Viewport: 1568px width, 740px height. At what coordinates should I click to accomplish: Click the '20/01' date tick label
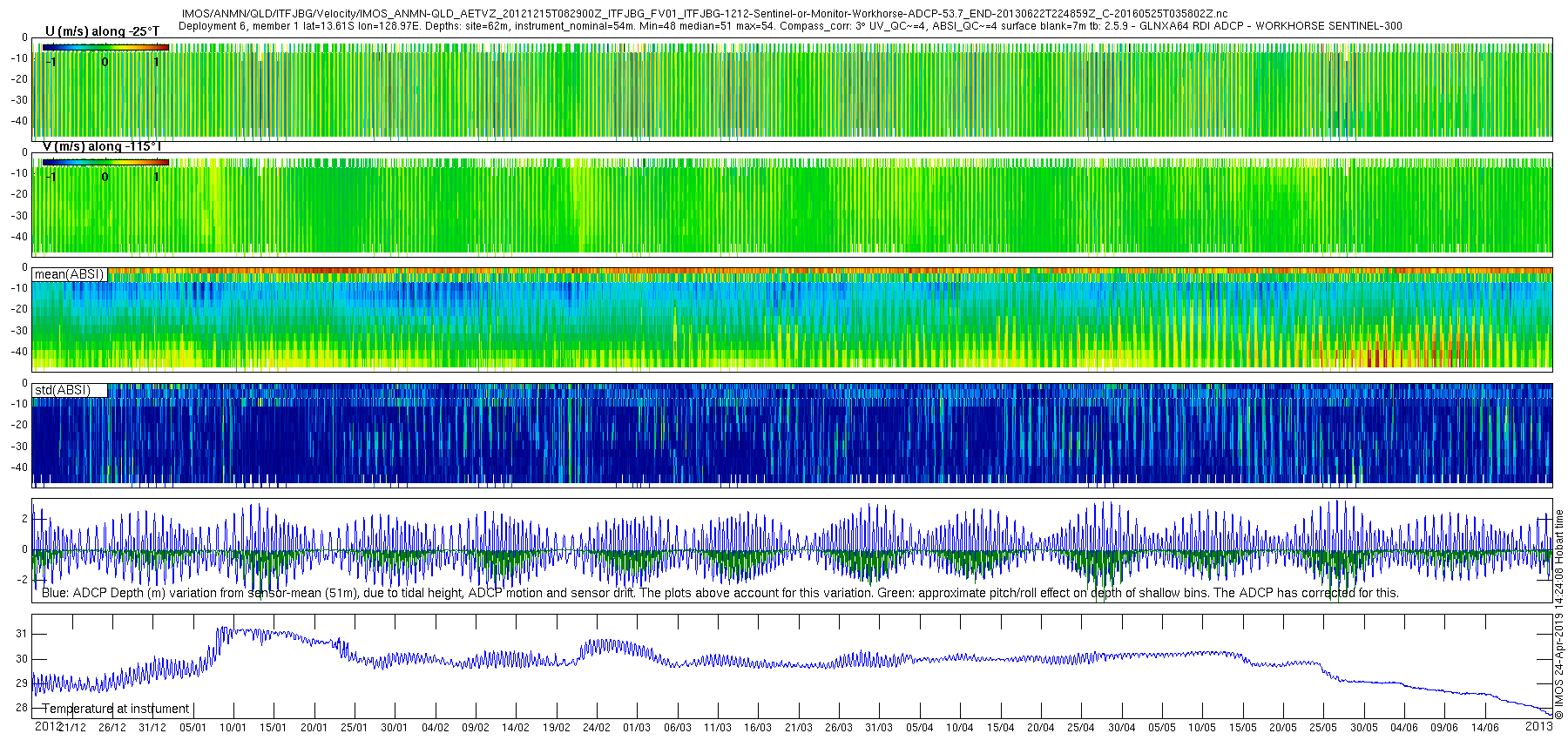tap(314, 728)
